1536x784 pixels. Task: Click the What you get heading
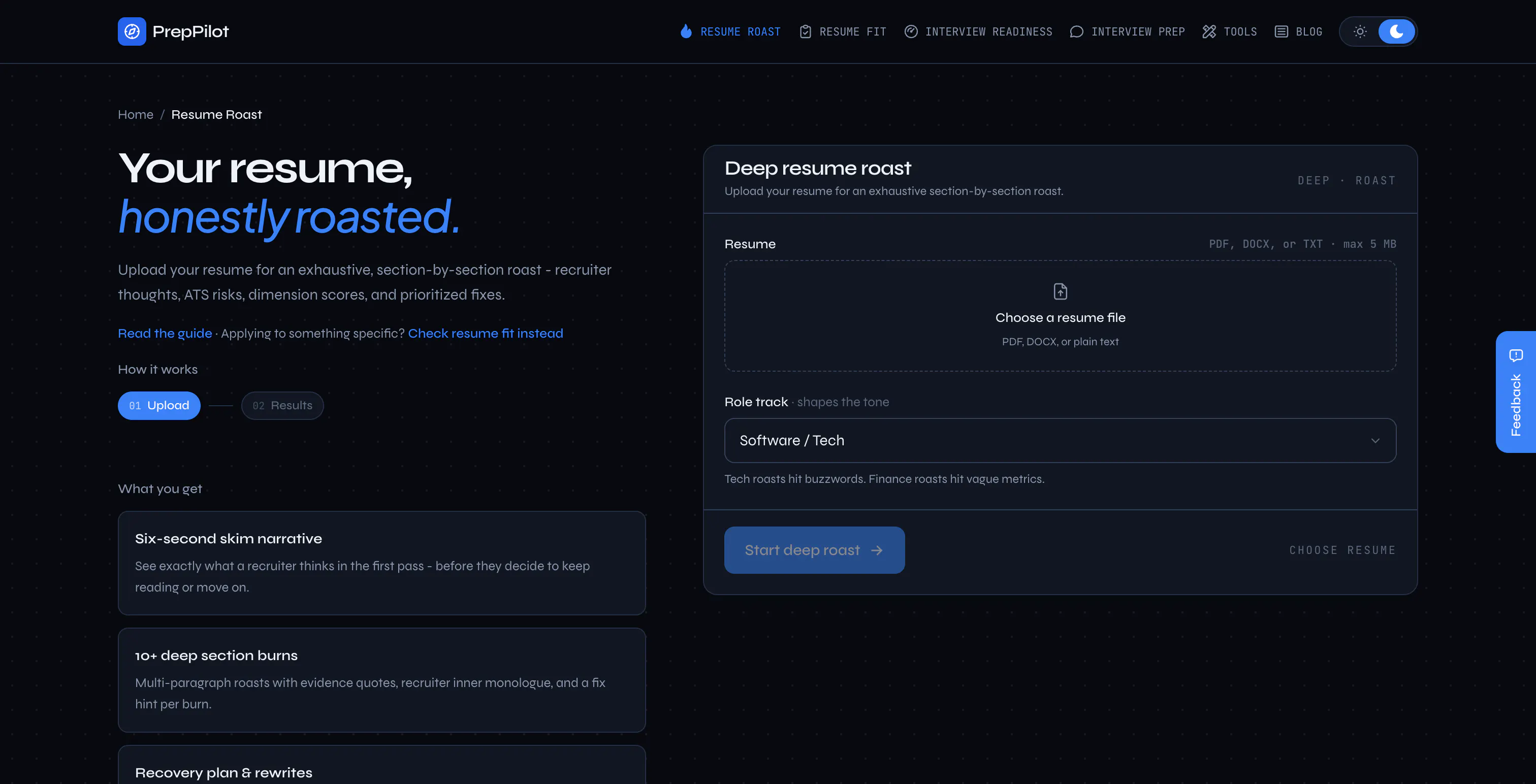(161, 489)
